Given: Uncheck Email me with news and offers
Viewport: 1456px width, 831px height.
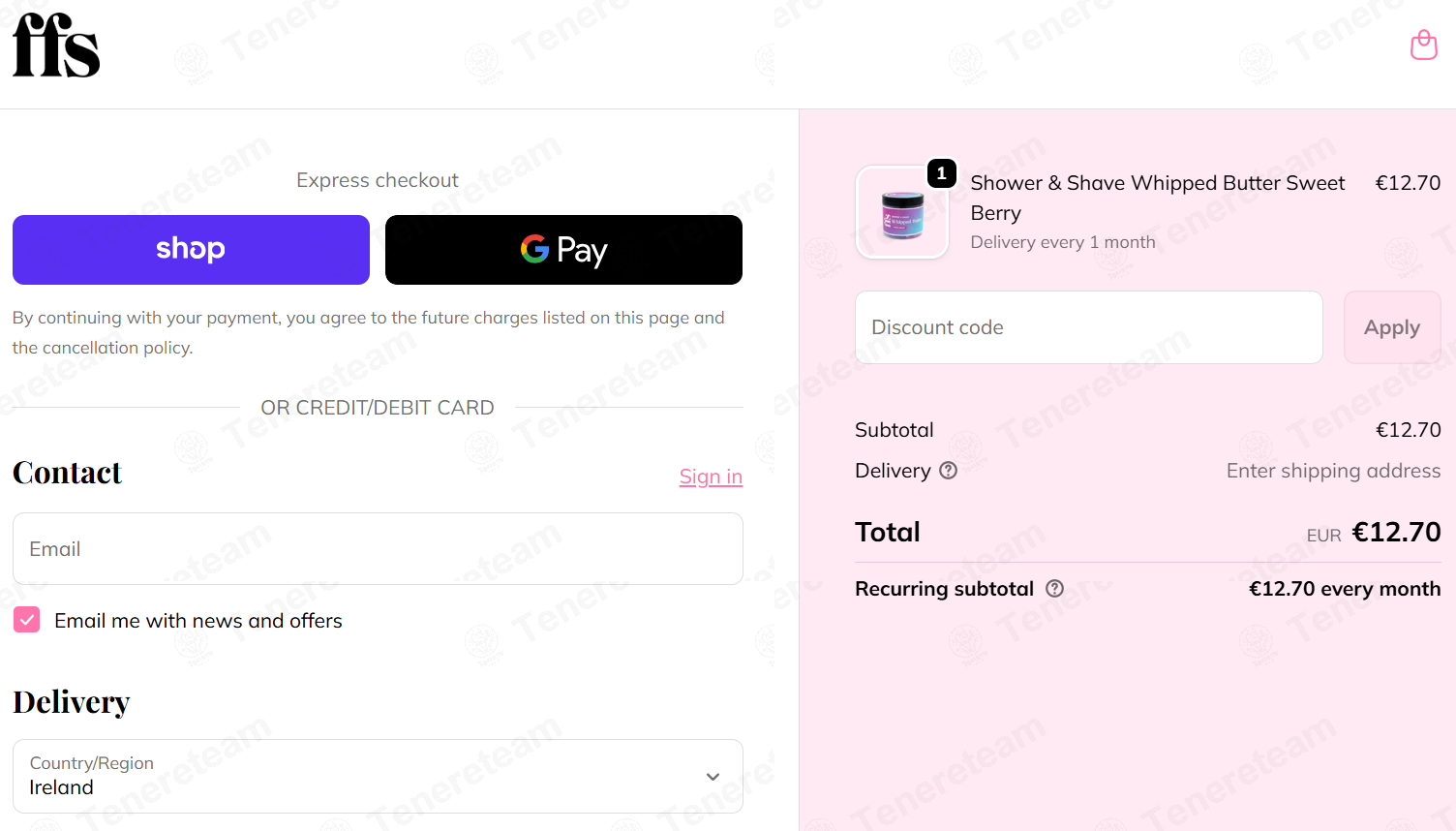Looking at the screenshot, I should [27, 620].
